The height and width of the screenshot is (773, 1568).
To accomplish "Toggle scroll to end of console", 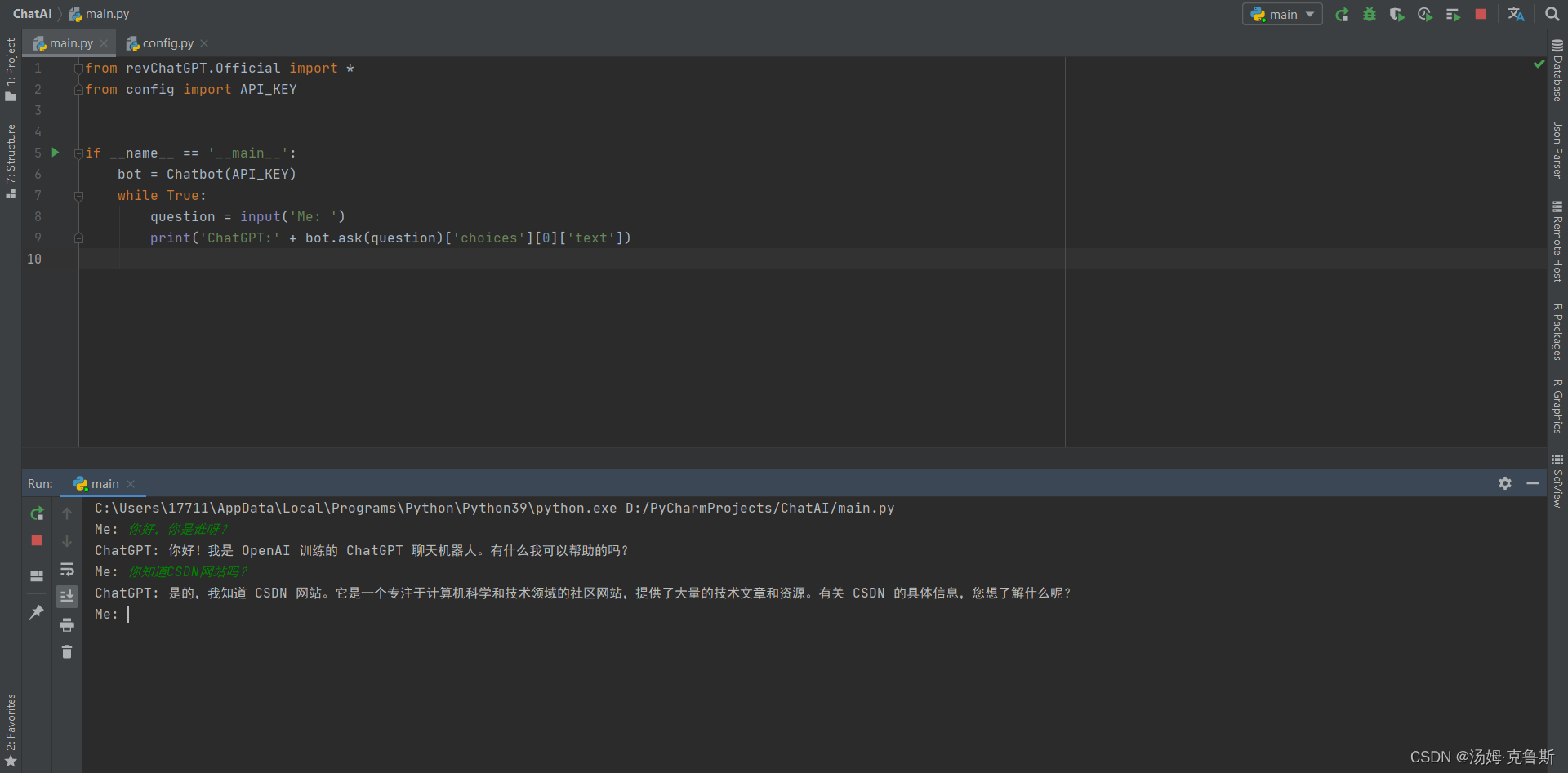I will point(67,597).
